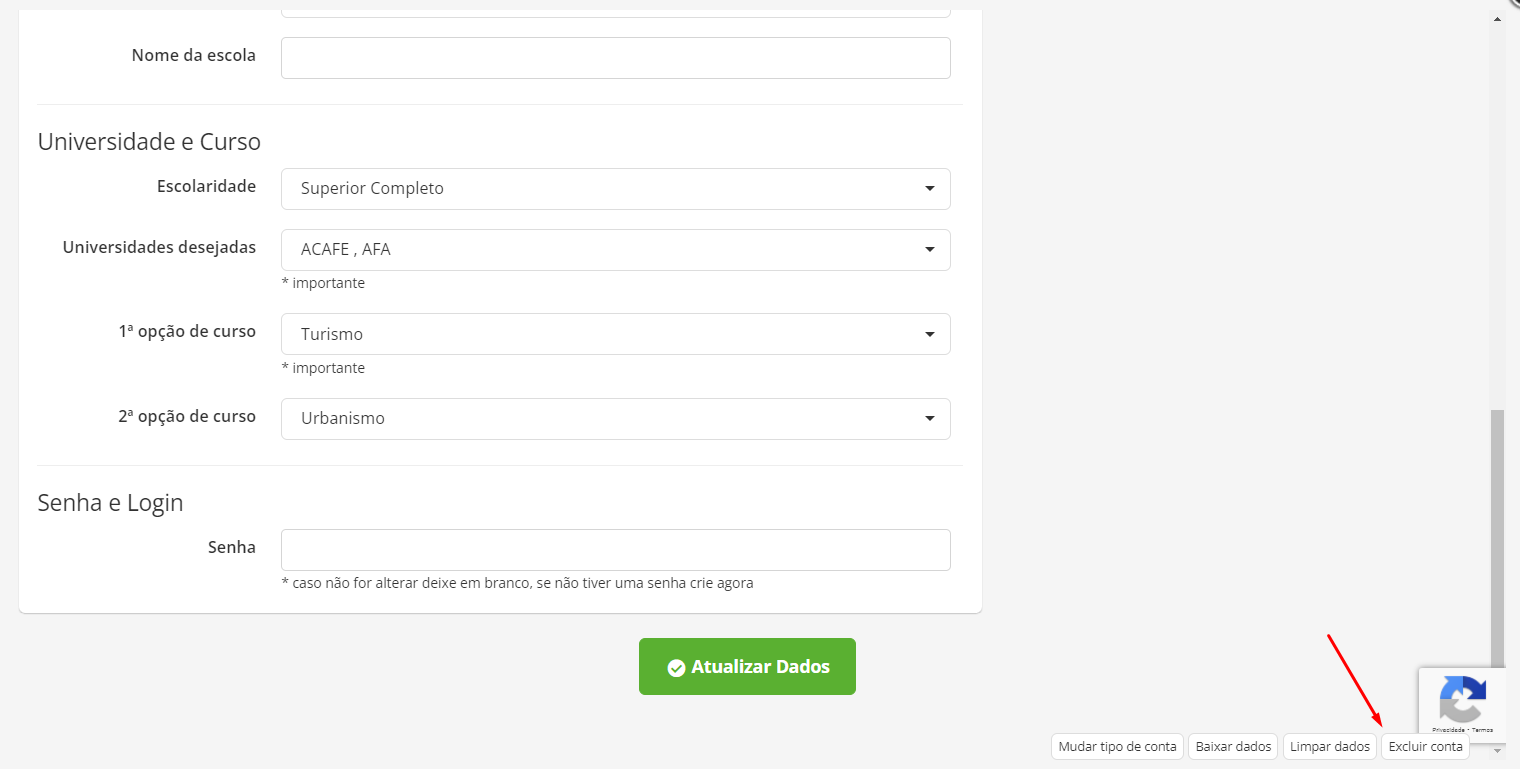The image size is (1520, 769).
Task: Click the Limpar dados button
Action: point(1329,747)
